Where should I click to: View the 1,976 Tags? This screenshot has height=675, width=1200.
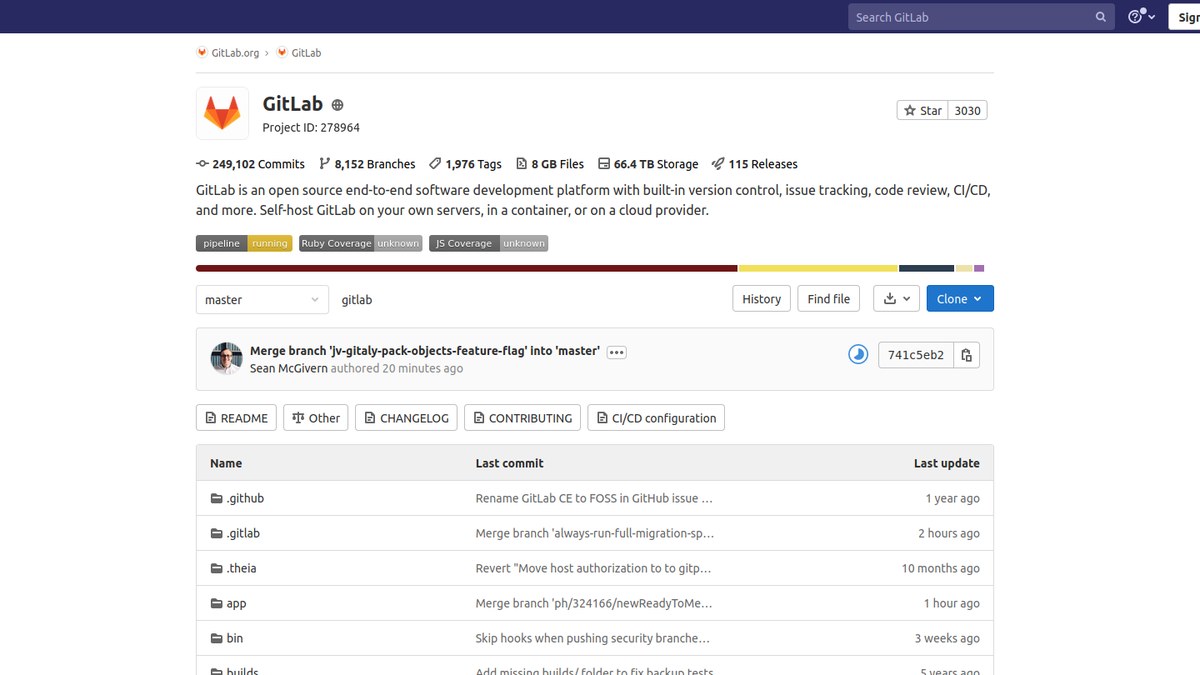click(x=465, y=164)
